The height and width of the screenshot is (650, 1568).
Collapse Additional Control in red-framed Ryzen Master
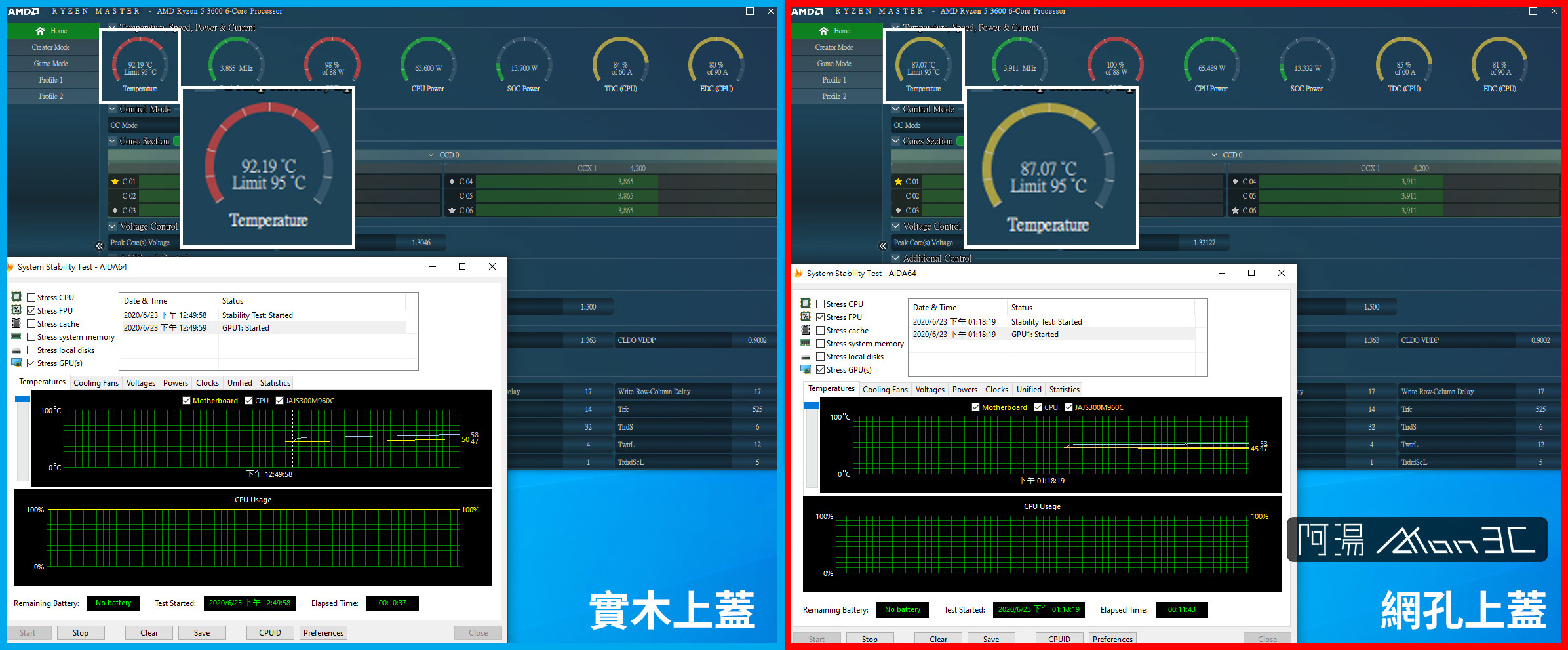(x=895, y=258)
